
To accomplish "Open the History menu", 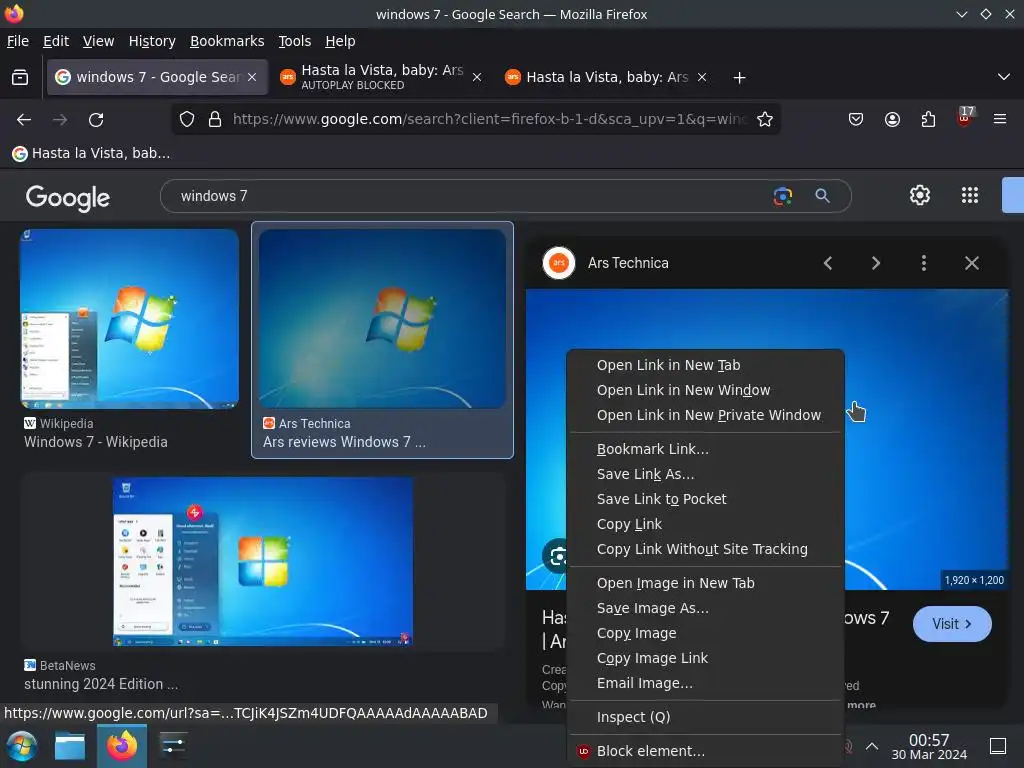I will click(152, 41).
